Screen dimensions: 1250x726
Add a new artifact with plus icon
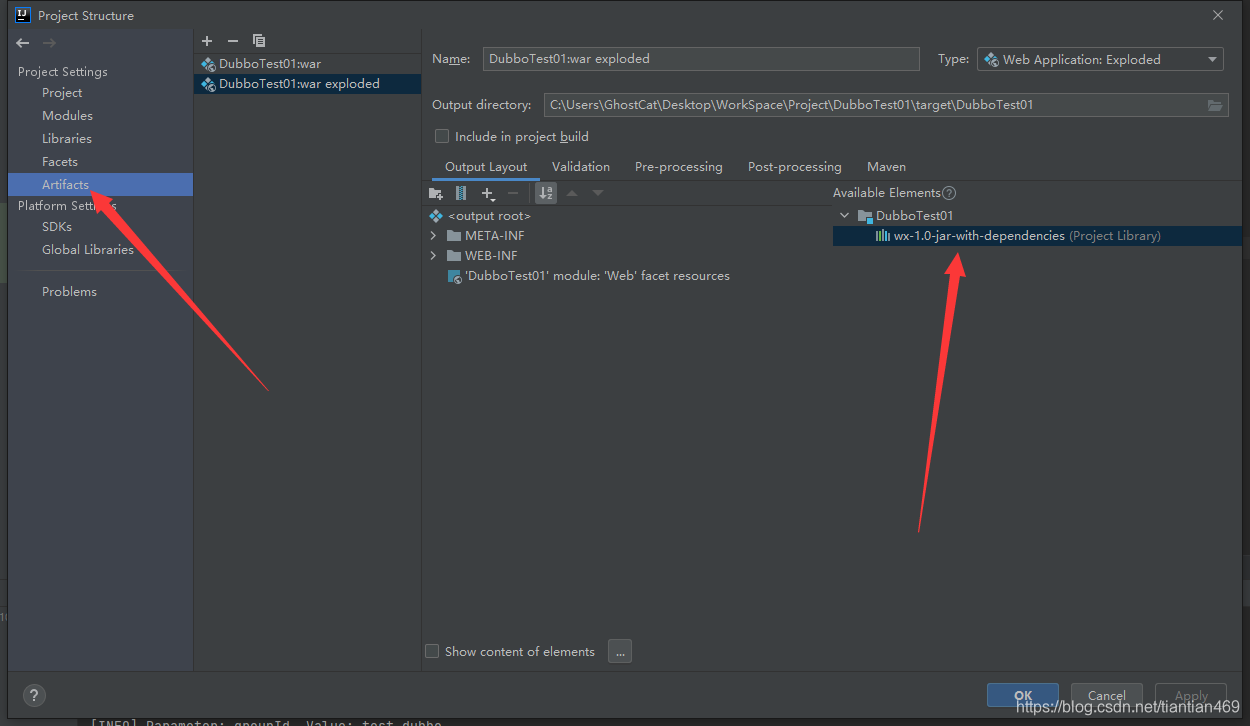click(x=207, y=41)
